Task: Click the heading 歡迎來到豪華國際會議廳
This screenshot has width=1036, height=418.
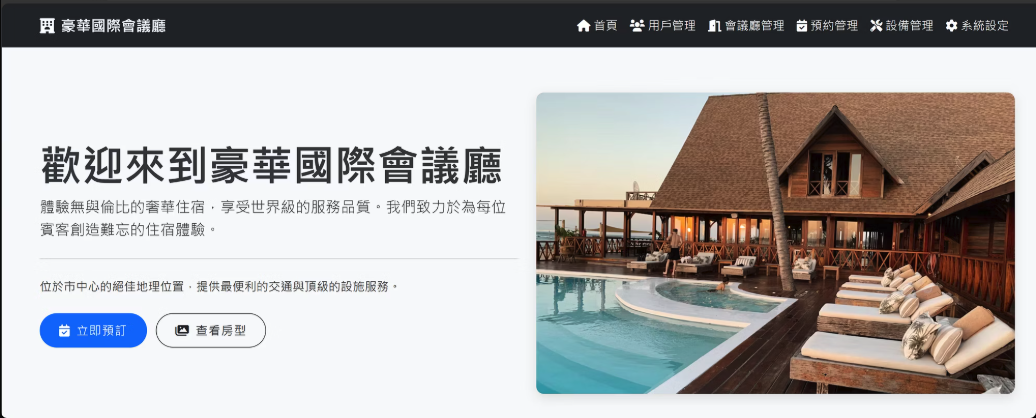Action: [x=272, y=165]
